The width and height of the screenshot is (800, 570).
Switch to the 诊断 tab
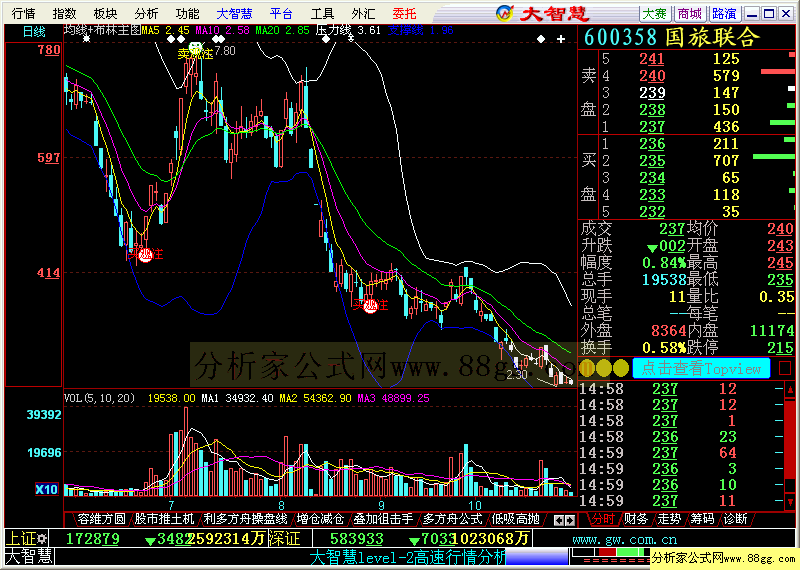[x=736, y=519]
